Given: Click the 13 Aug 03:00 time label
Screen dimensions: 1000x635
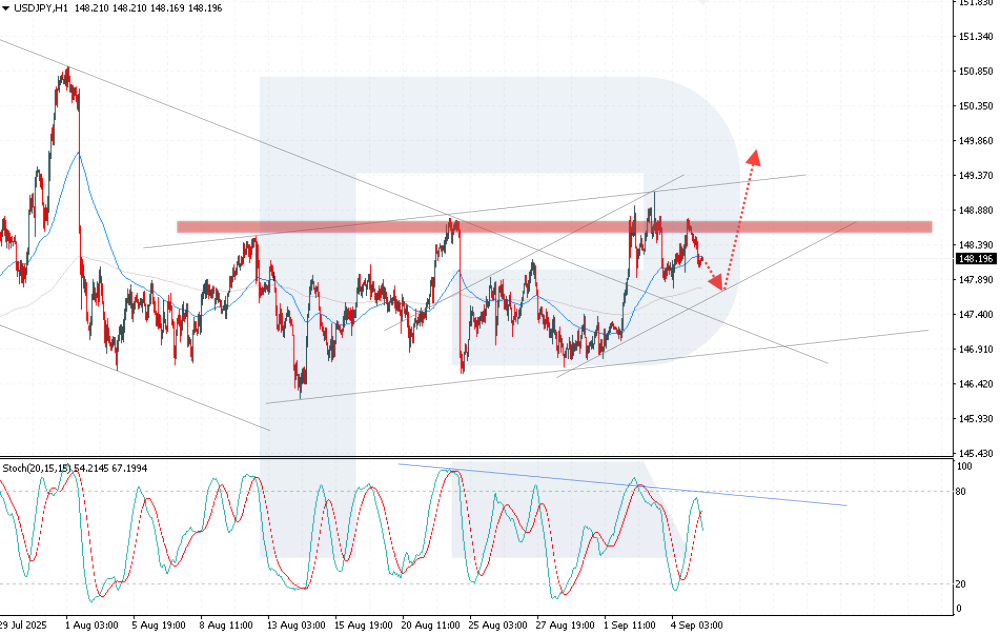Looking at the screenshot, I should click(x=298, y=623).
